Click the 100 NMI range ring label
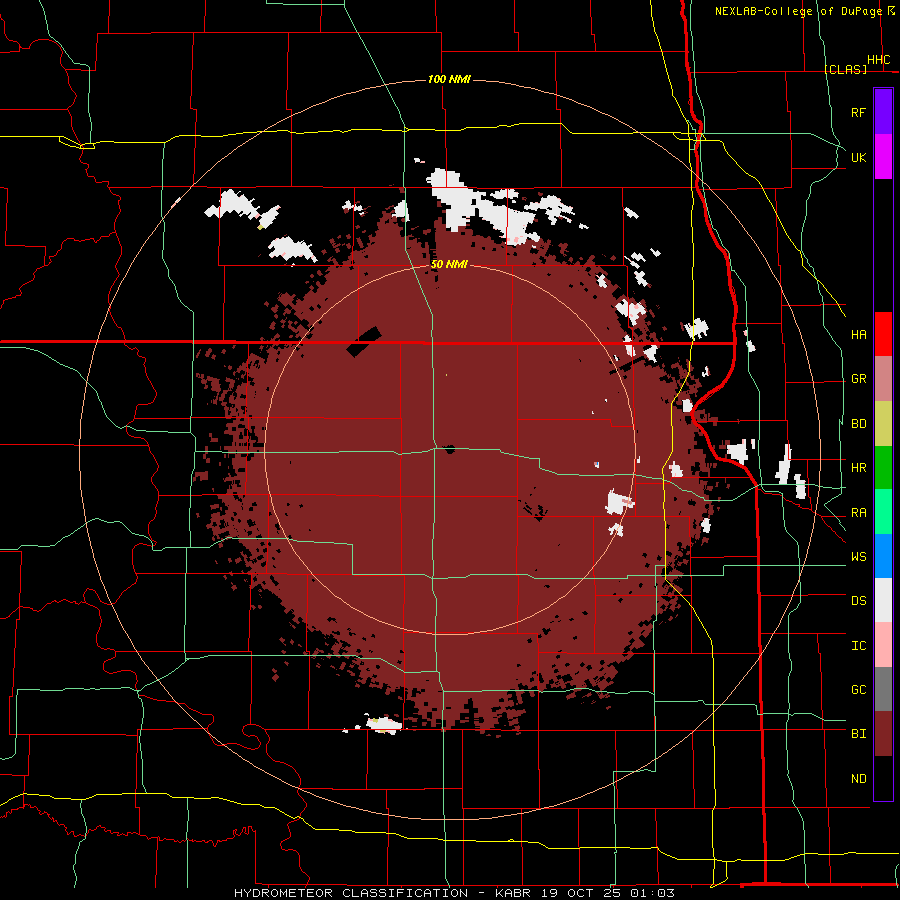This screenshot has height=900, width=900. [449, 79]
